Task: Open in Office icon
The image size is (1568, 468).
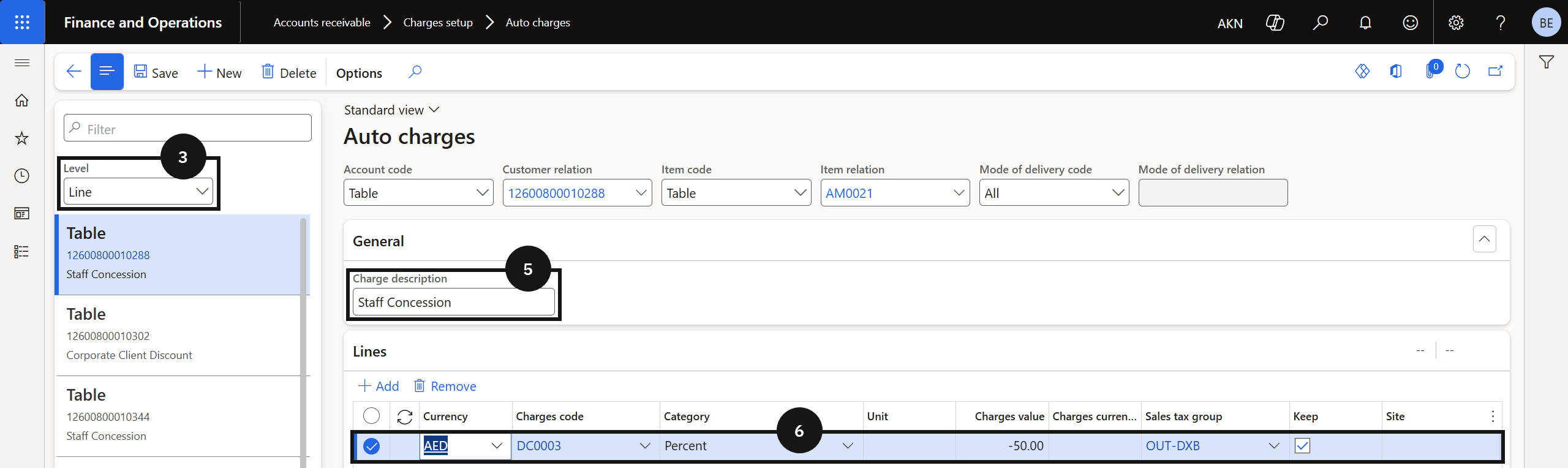Action: click(x=1396, y=72)
